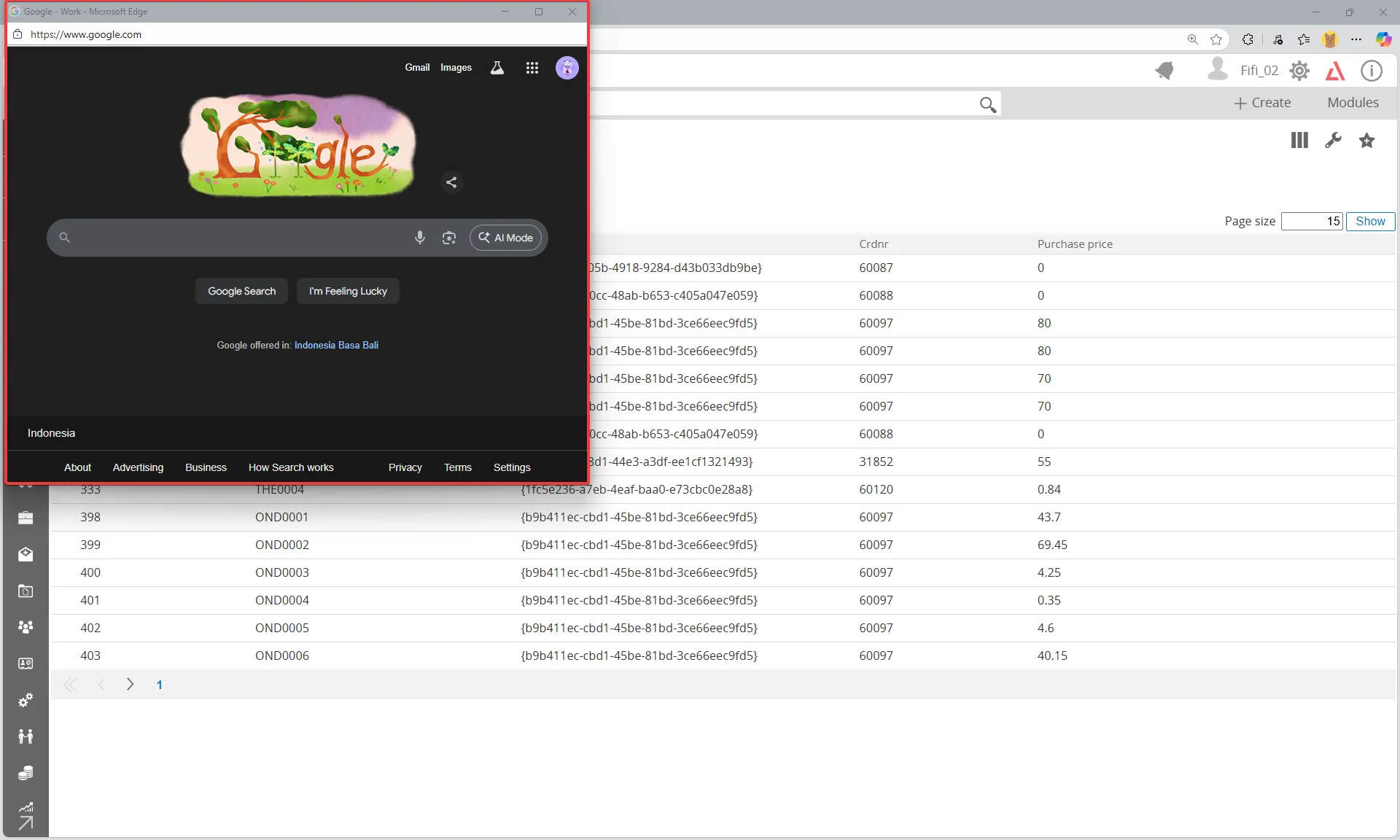Open settings gear next to Fifi_02

[1299, 71]
